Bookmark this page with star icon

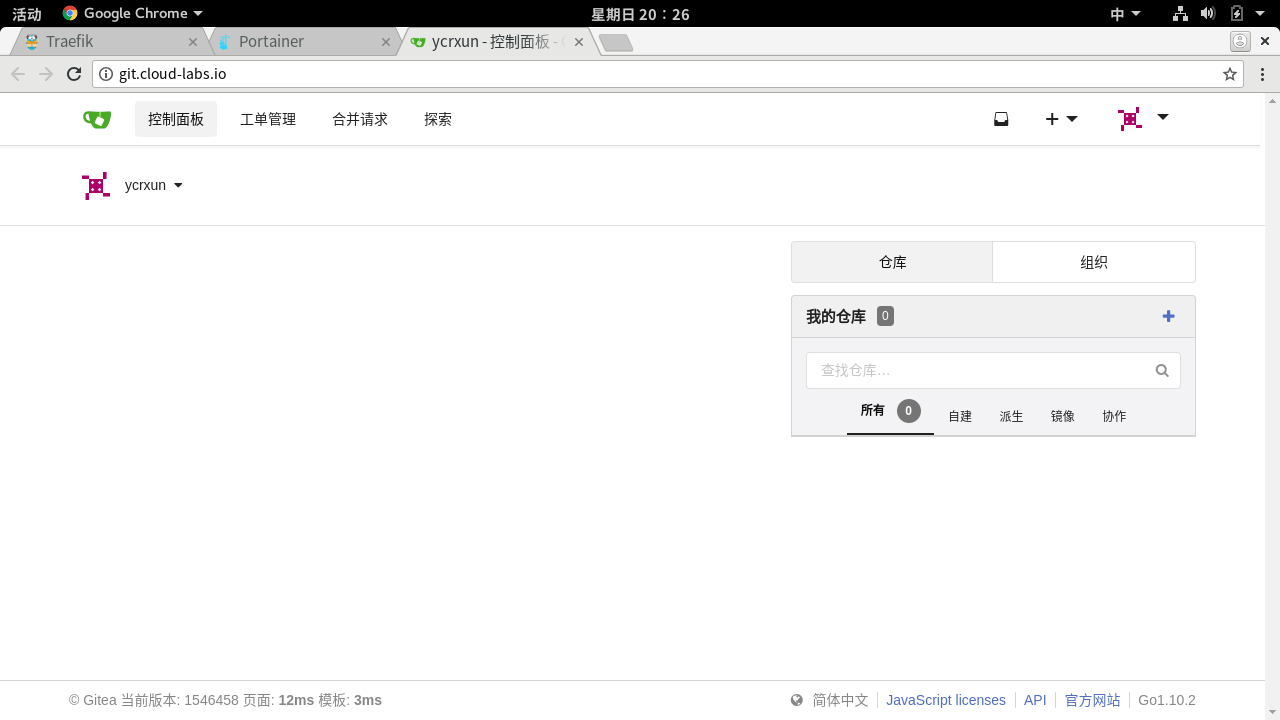click(1230, 74)
